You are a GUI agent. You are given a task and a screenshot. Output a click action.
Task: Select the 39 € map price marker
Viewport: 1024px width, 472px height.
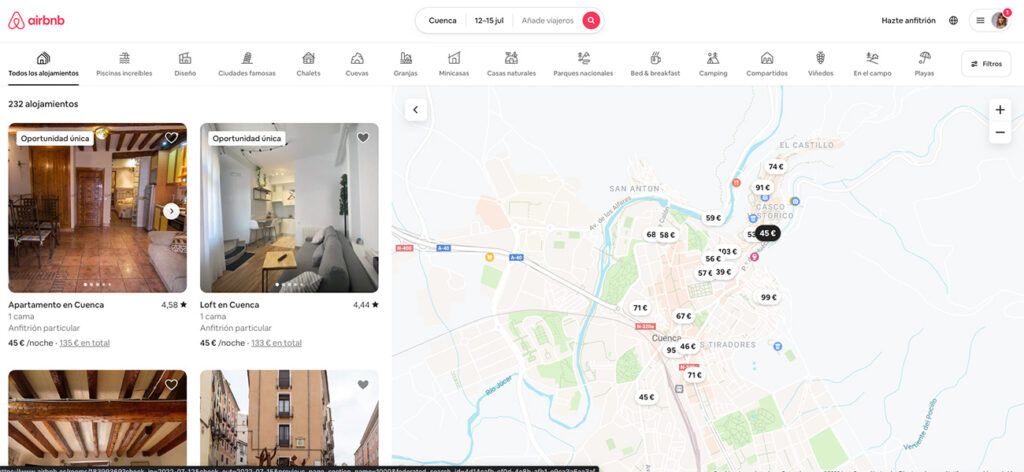[x=724, y=272]
